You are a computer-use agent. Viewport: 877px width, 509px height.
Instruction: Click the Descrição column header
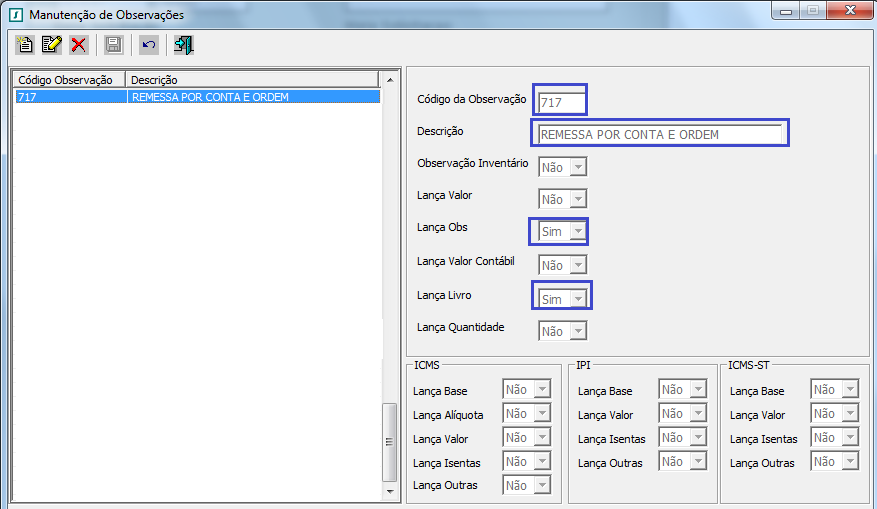[250, 79]
